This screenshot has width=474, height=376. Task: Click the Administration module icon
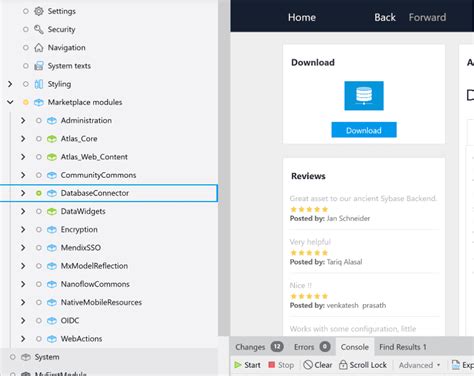coord(52,121)
